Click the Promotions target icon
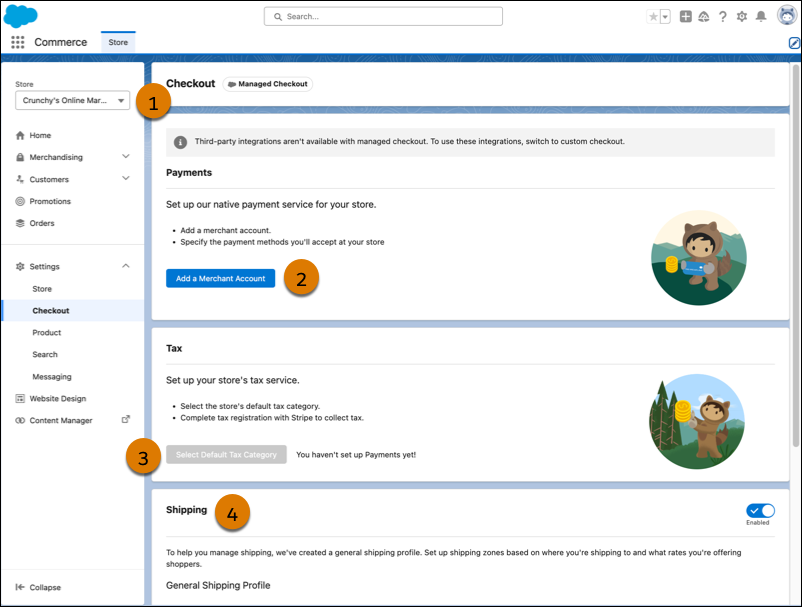The height and width of the screenshot is (607, 802). (20, 201)
